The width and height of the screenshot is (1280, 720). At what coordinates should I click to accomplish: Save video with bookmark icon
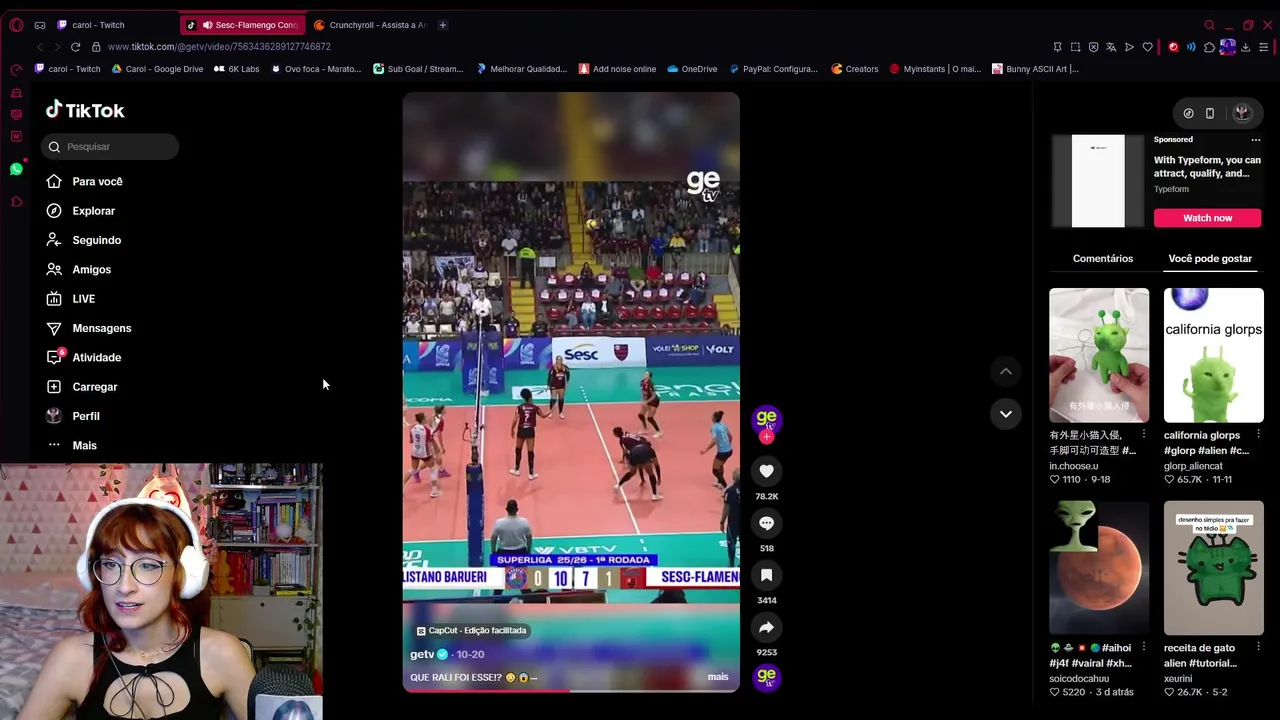pyautogui.click(x=766, y=575)
